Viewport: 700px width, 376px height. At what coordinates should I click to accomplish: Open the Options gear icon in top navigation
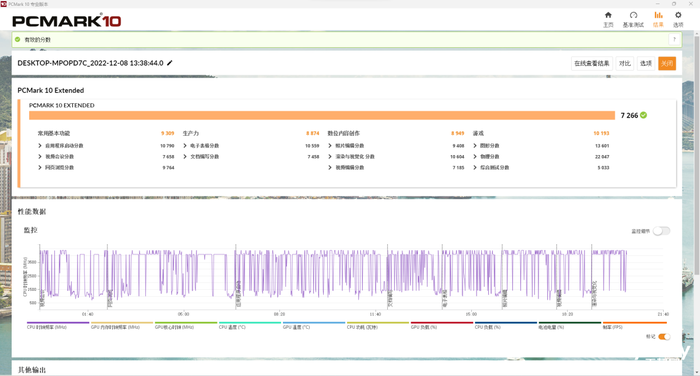678,15
